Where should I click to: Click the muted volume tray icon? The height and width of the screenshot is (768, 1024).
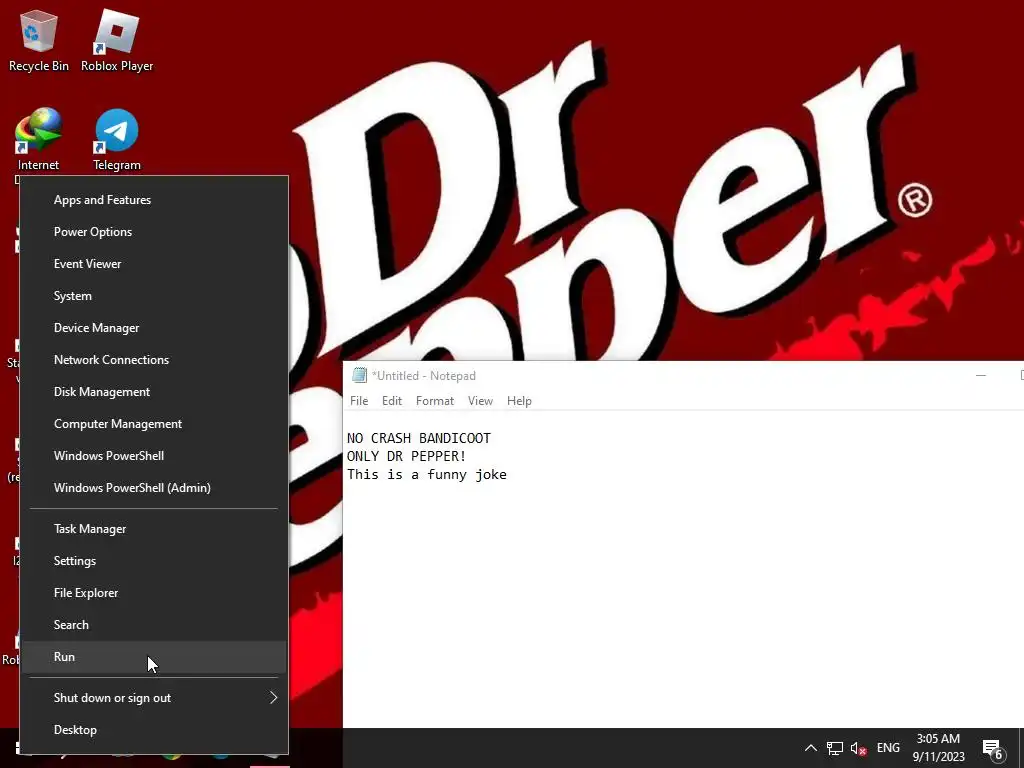pos(858,748)
